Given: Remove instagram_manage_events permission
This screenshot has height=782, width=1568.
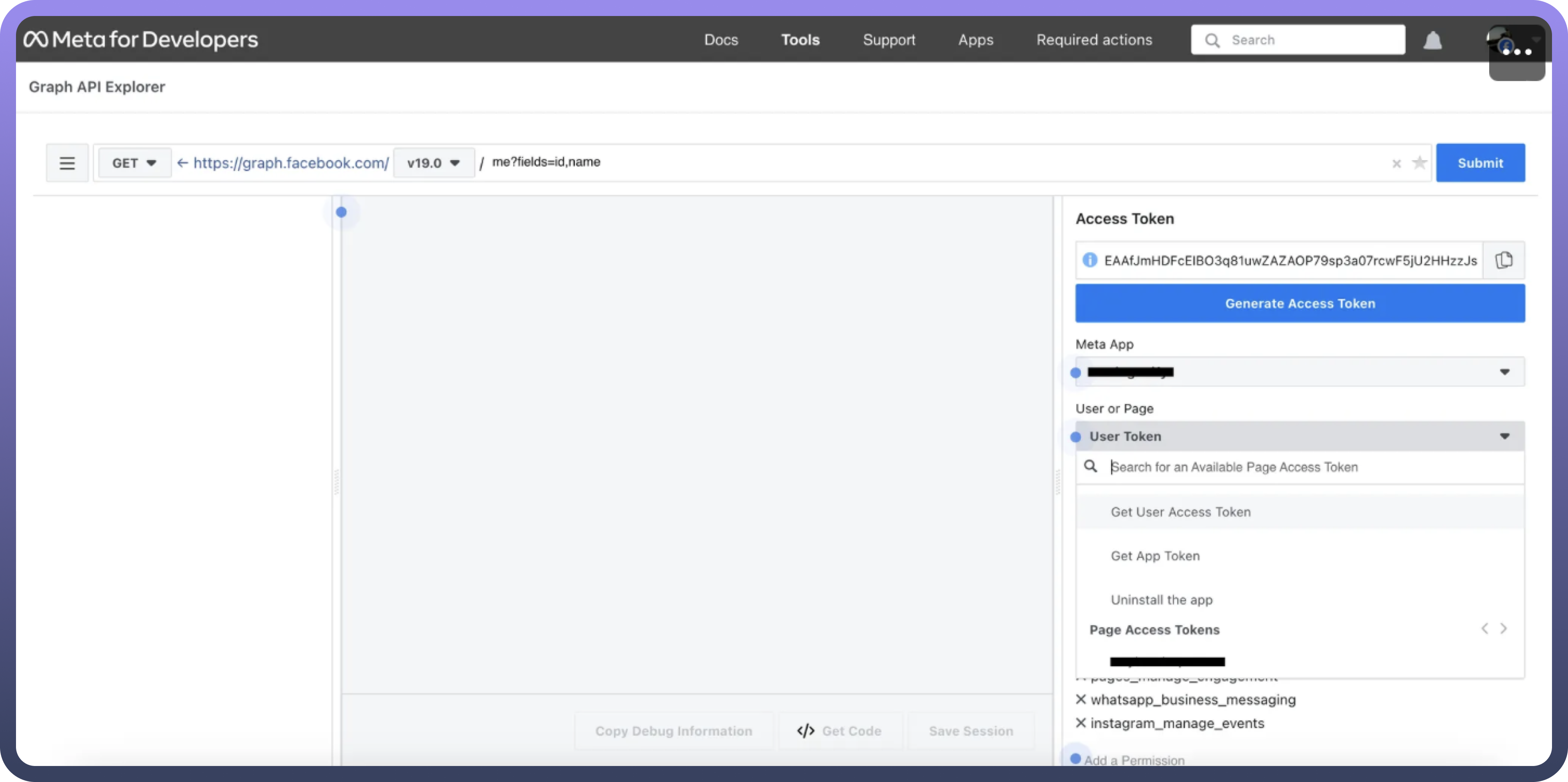Looking at the screenshot, I should pos(1081,723).
